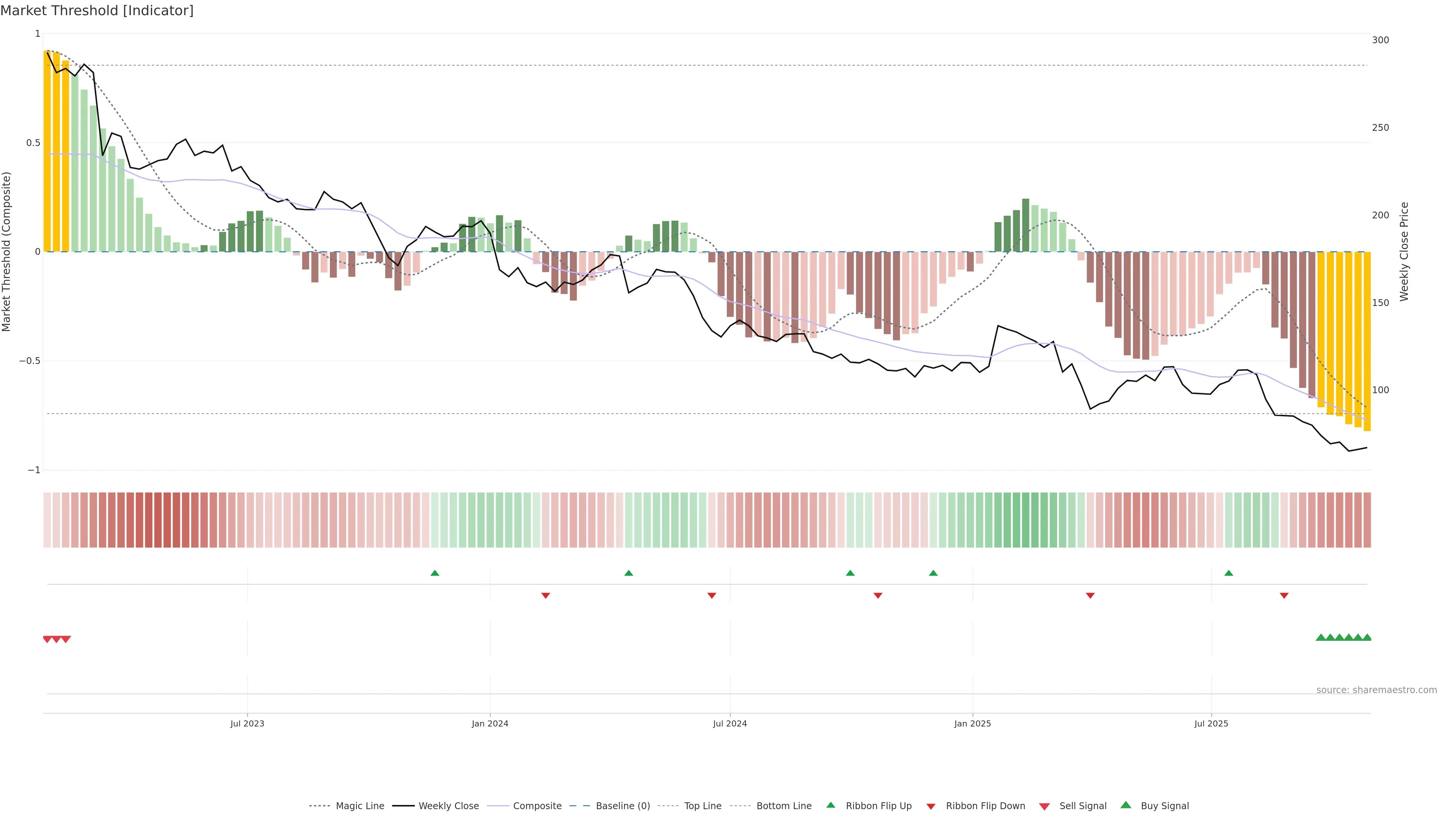The width and height of the screenshot is (1456, 819).
Task: Click the Jul 2023 x-axis label
Action: tap(247, 723)
